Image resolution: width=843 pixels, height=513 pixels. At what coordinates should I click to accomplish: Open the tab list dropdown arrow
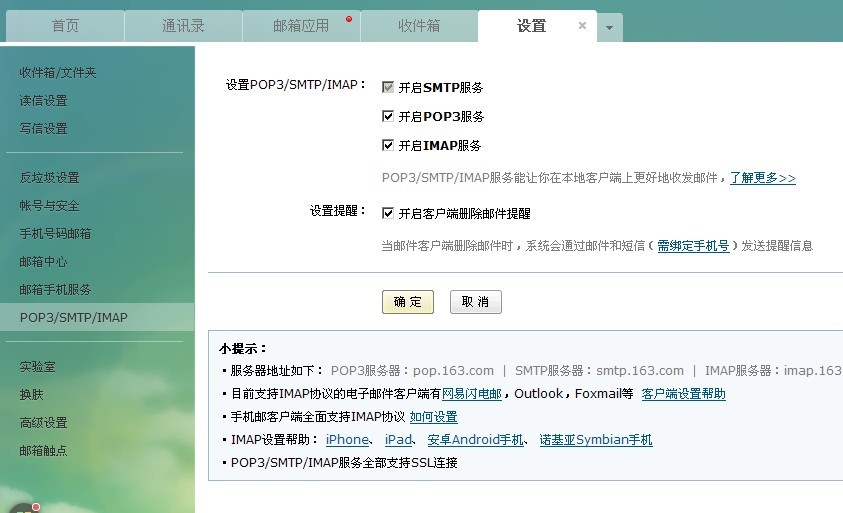(609, 27)
